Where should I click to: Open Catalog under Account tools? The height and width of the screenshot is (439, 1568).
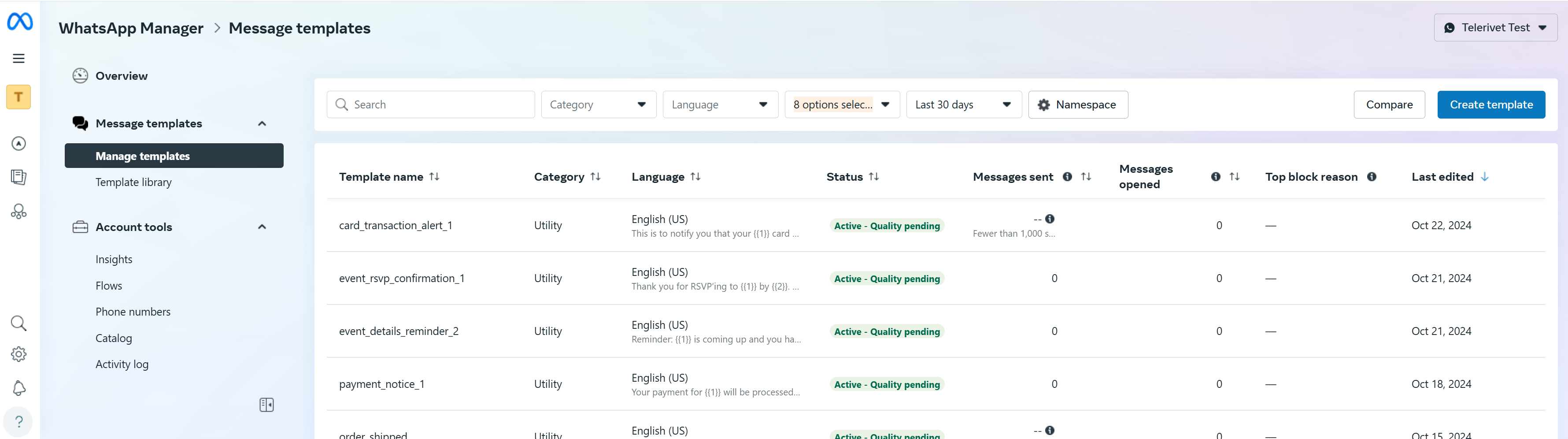[114, 339]
